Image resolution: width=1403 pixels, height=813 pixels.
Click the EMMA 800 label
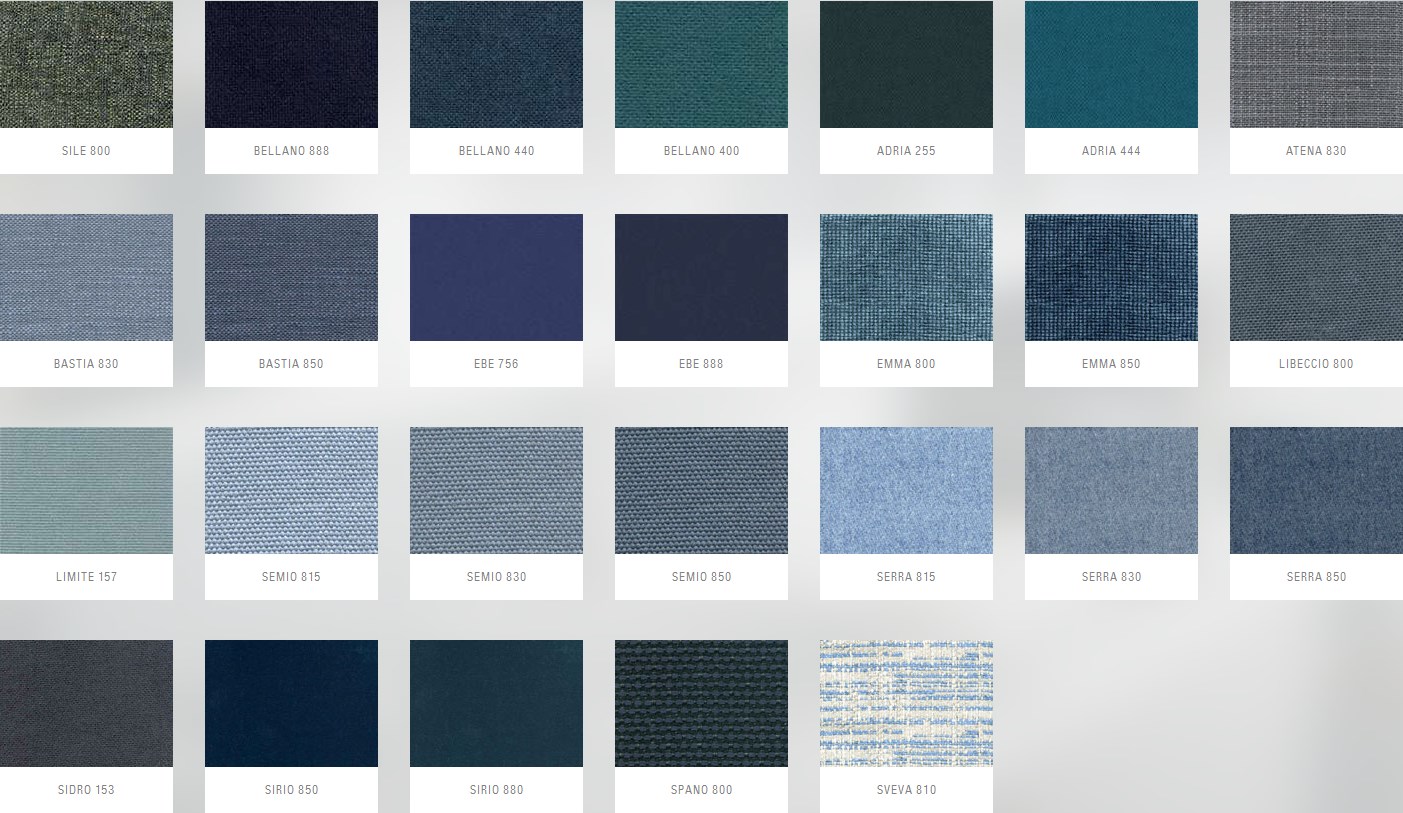(906, 364)
